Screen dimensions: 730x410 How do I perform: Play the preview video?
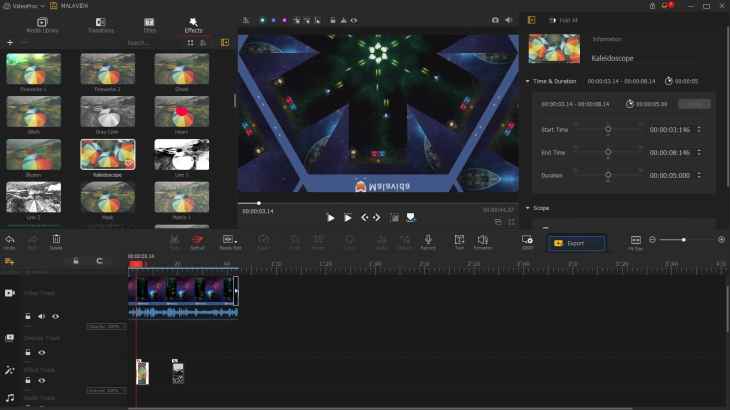click(x=331, y=217)
